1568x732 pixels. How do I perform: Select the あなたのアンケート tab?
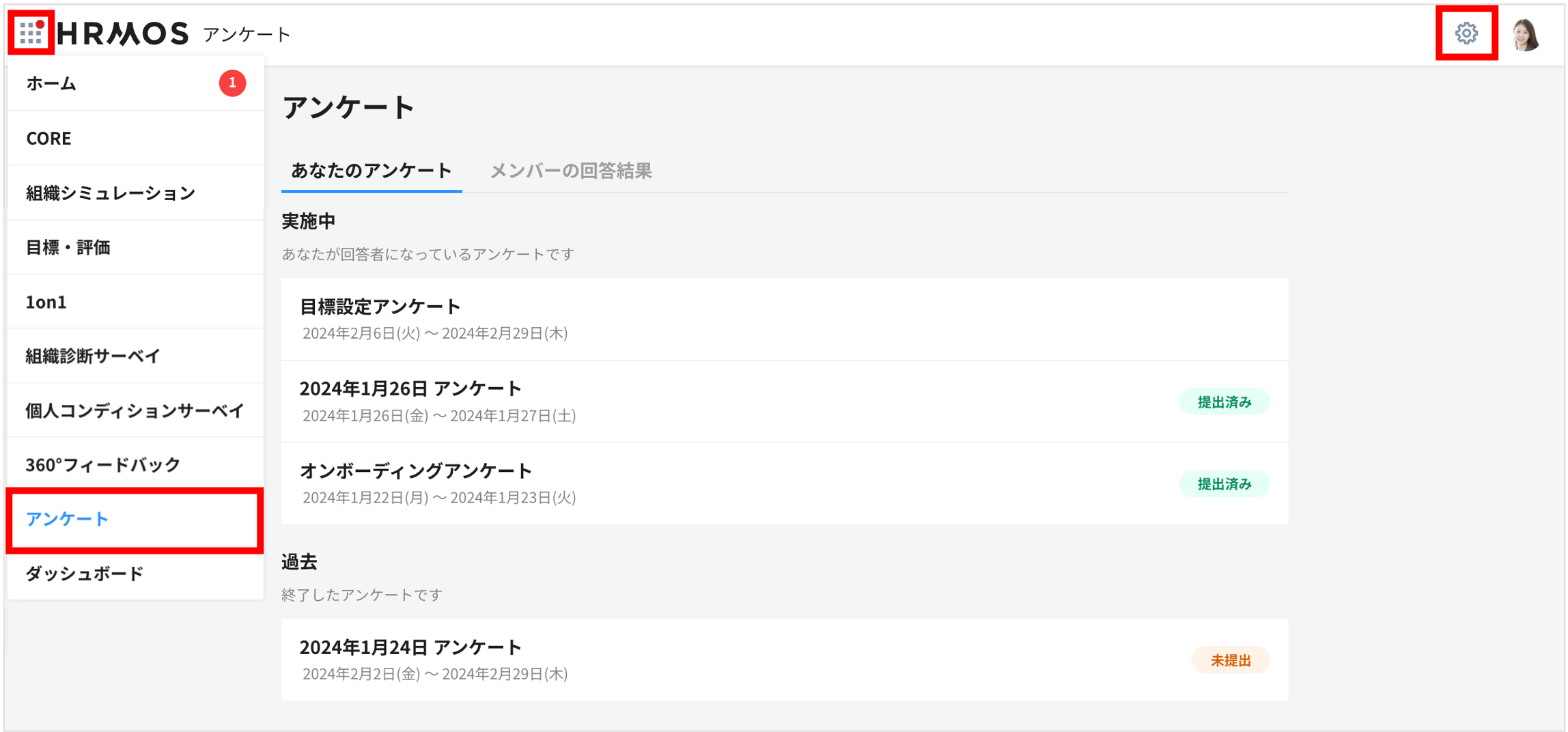[371, 171]
